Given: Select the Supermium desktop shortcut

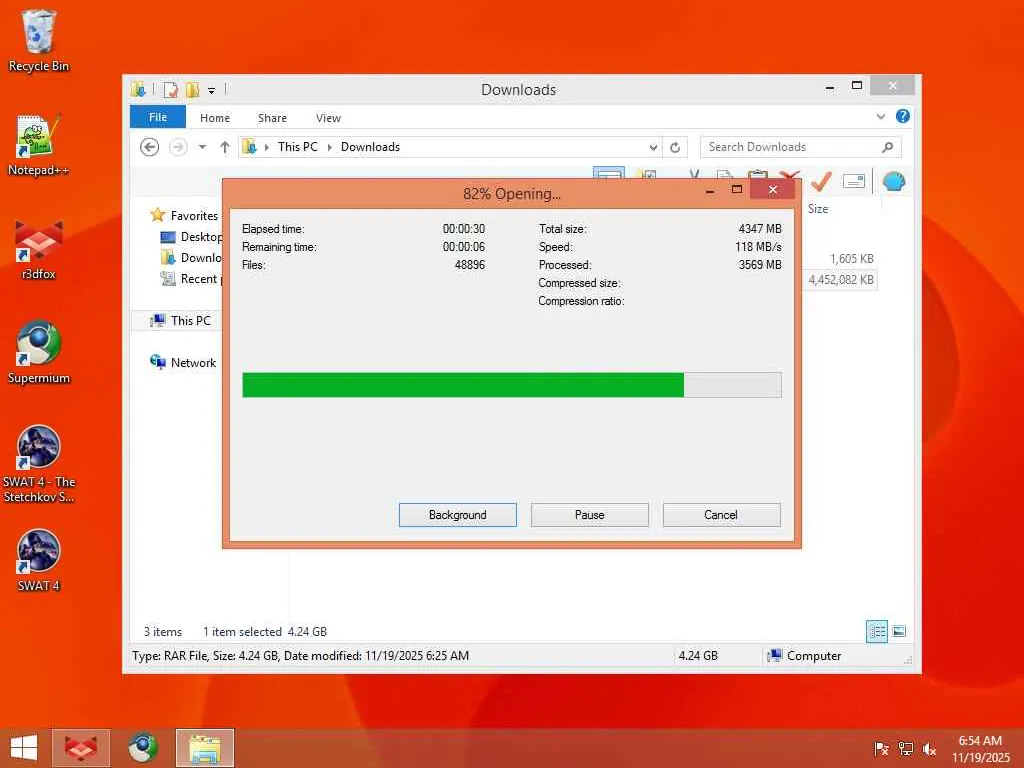Looking at the screenshot, I should pyautogui.click(x=38, y=353).
